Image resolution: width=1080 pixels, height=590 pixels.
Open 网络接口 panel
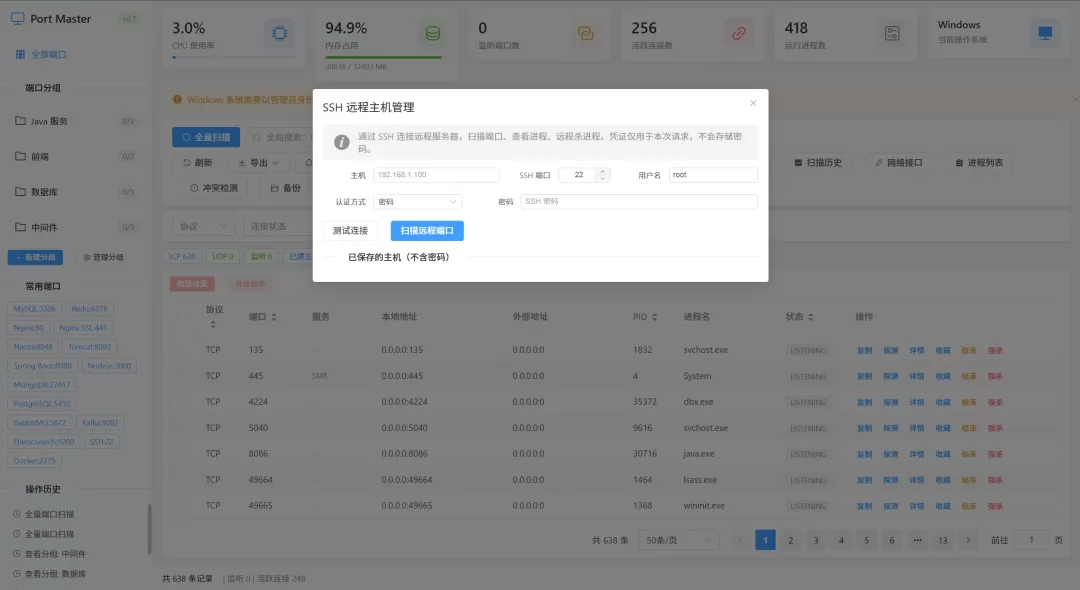click(899, 163)
